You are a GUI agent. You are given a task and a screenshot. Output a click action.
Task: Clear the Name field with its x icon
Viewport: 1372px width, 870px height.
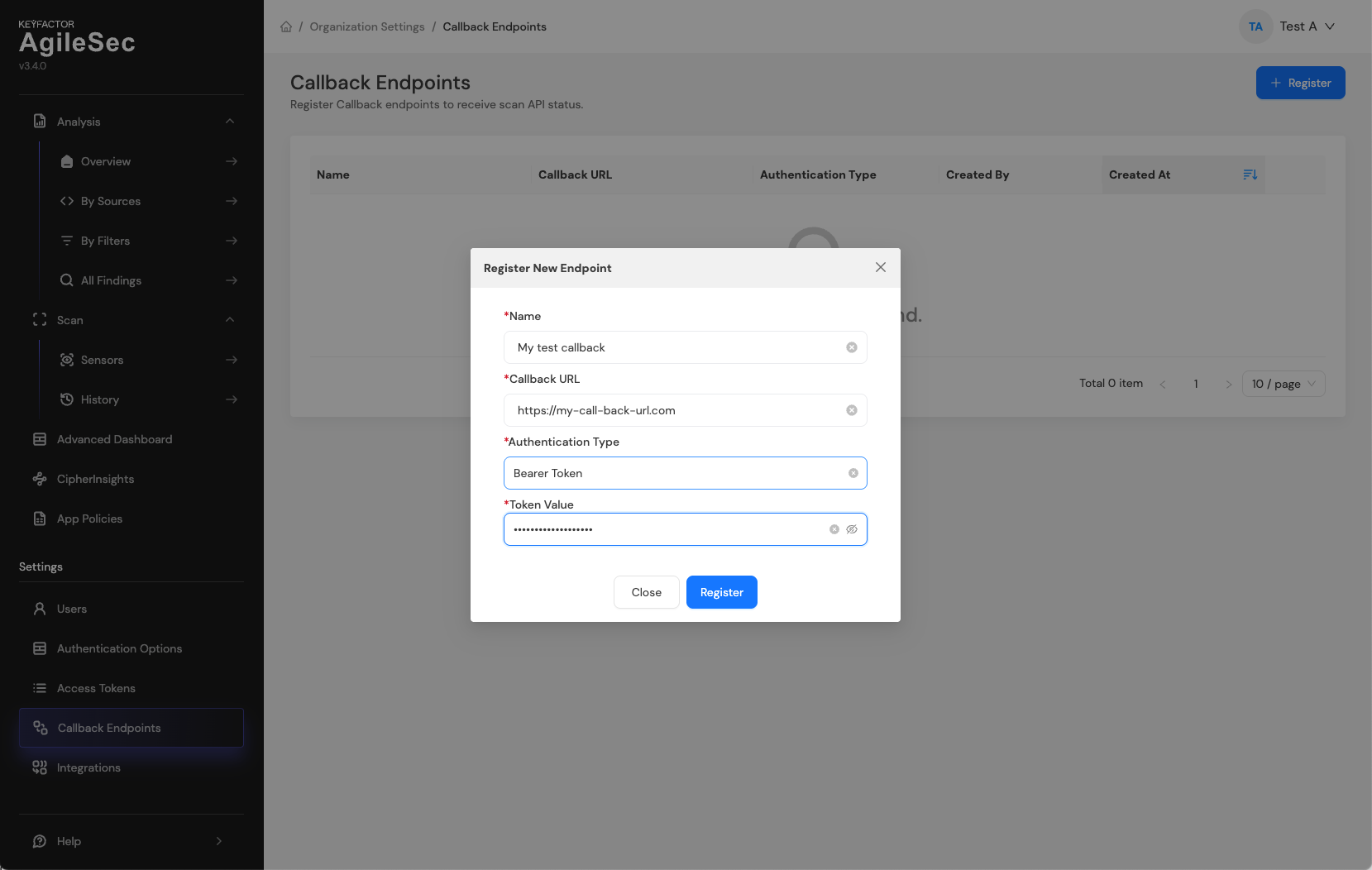pyautogui.click(x=851, y=347)
